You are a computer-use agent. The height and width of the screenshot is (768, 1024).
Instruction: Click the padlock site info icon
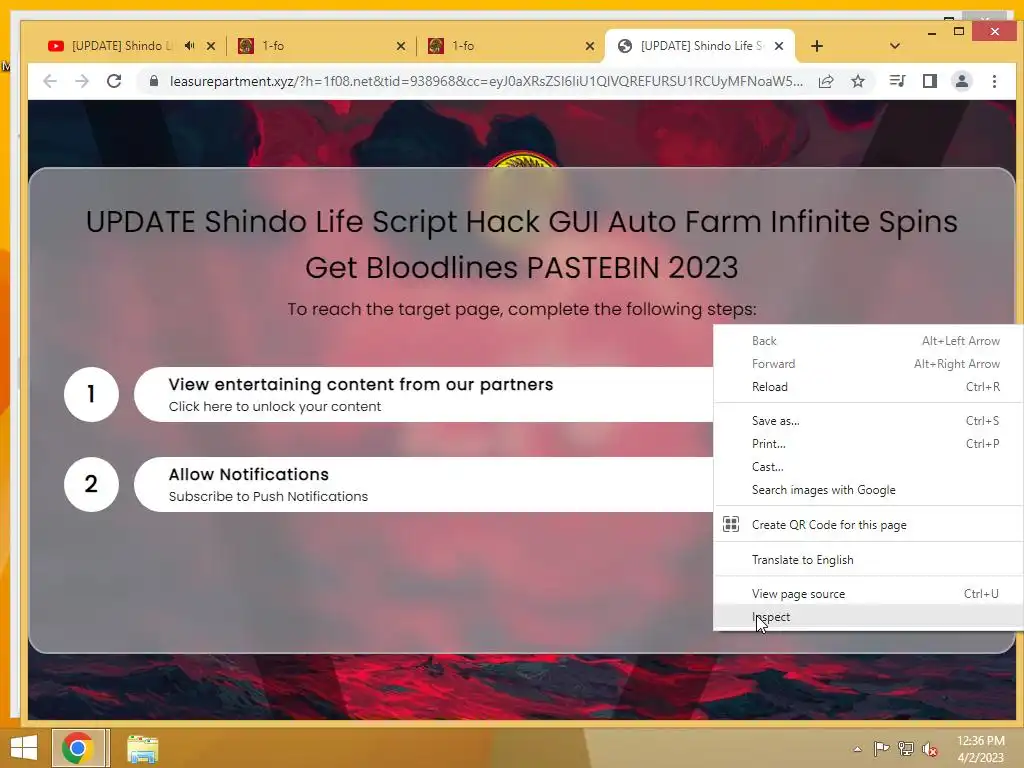pyautogui.click(x=153, y=81)
